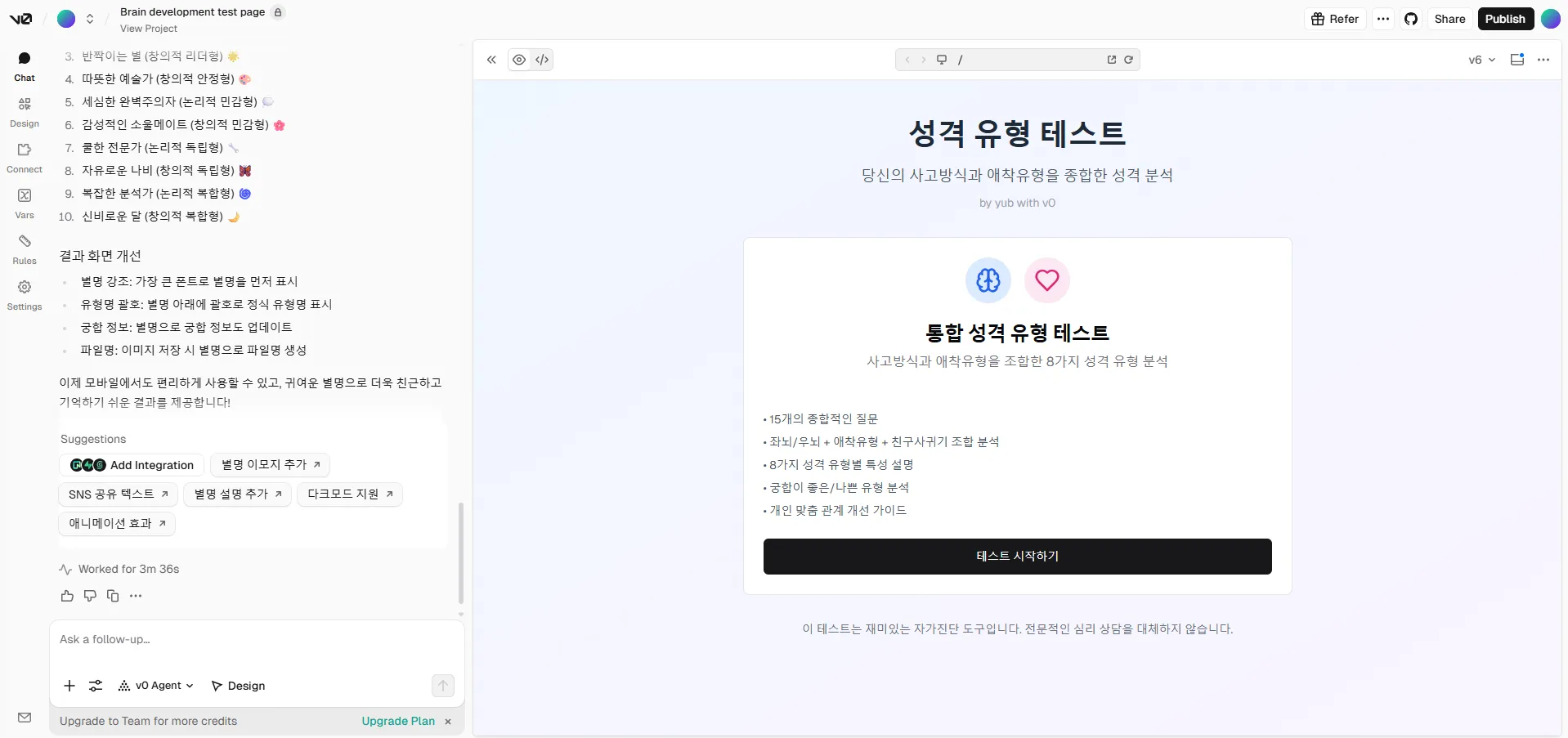Click the Publish button
The width and height of the screenshot is (1568, 738).
1505,19
